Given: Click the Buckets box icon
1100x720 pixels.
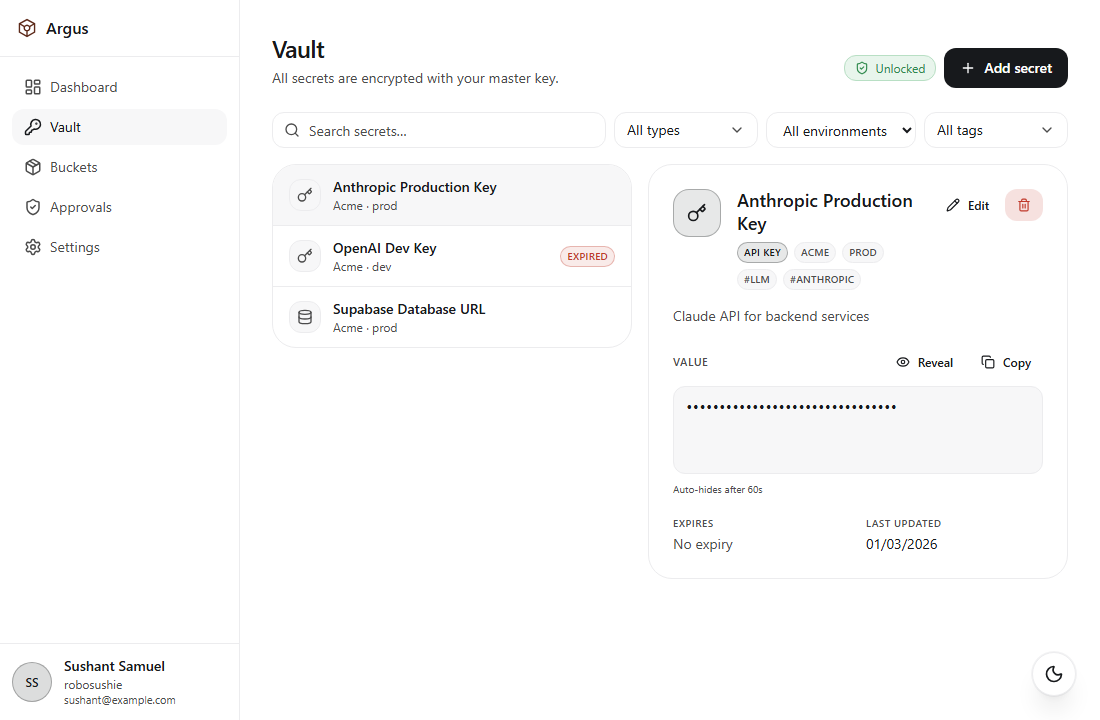Looking at the screenshot, I should click(33, 167).
